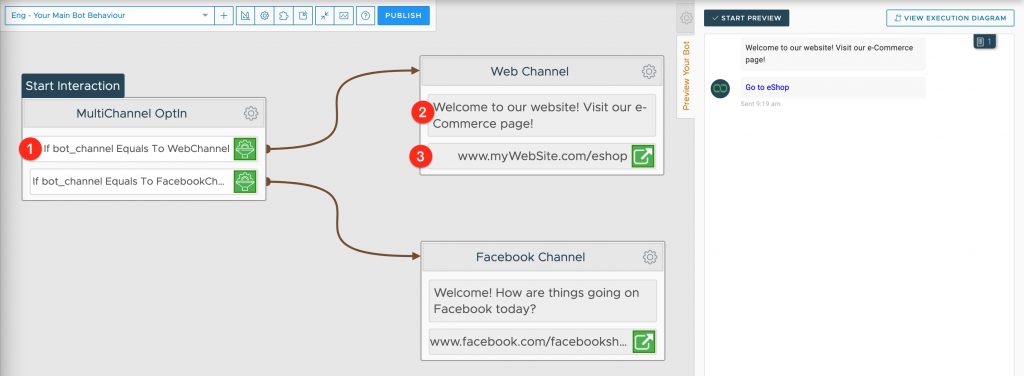
Task: Click the puzzle piece plugin icon
Action: coord(283,15)
